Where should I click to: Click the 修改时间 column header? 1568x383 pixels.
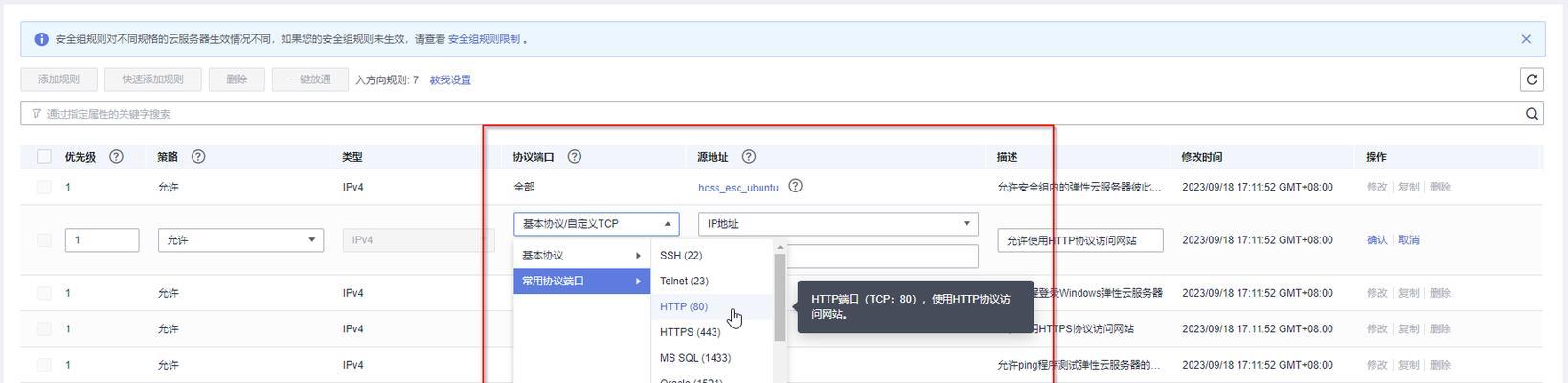pos(1202,157)
